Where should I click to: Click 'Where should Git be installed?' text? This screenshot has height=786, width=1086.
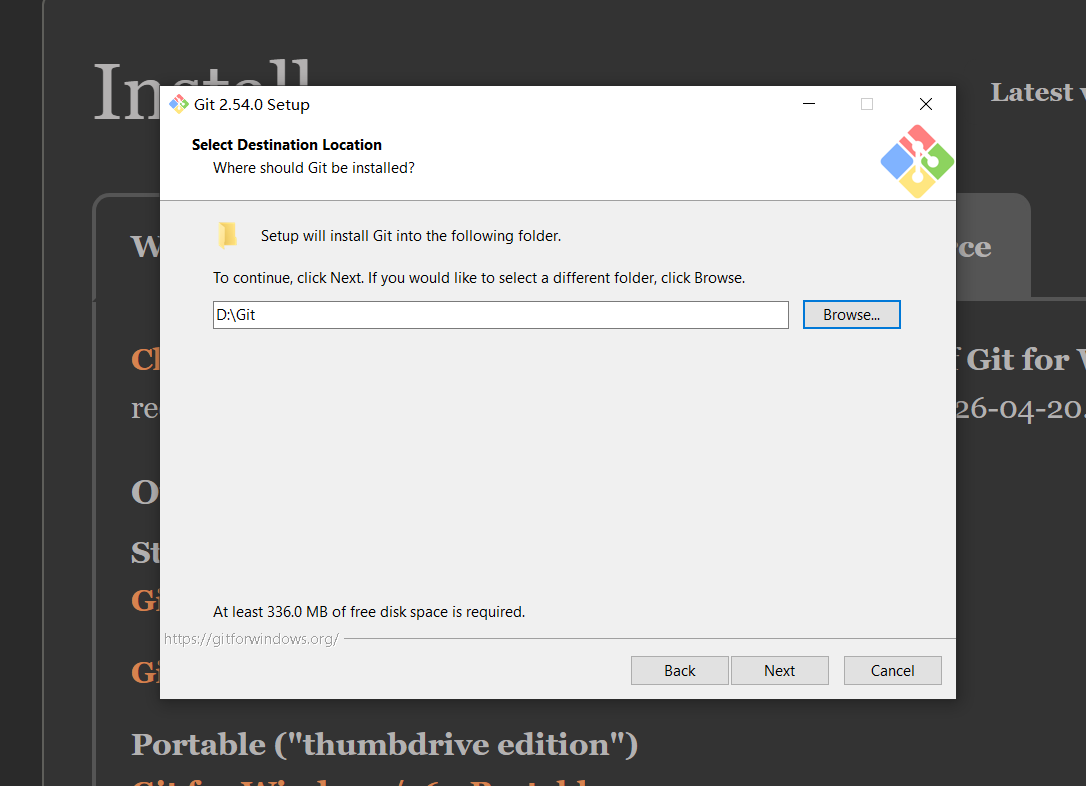pos(314,168)
